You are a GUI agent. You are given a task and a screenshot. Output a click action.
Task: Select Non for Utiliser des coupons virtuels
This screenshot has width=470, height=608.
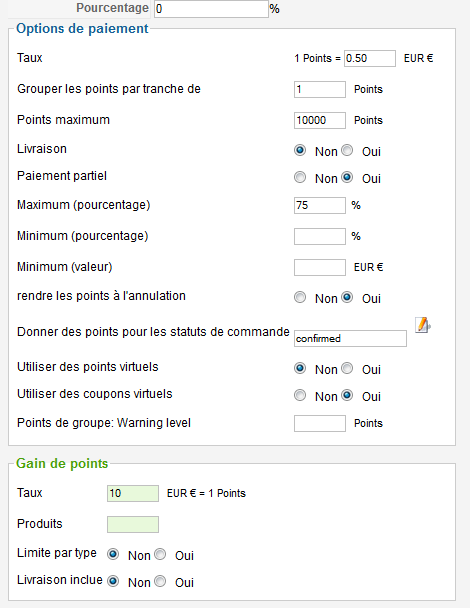pos(300,395)
